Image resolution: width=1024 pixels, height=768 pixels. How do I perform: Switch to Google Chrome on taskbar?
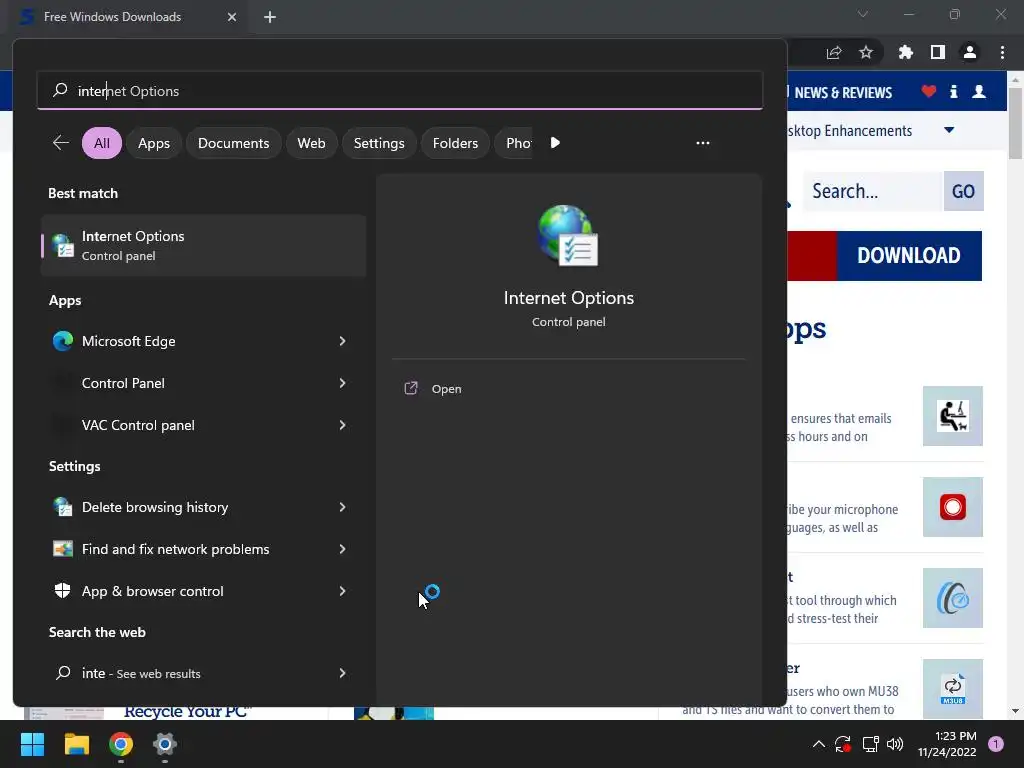click(x=121, y=744)
